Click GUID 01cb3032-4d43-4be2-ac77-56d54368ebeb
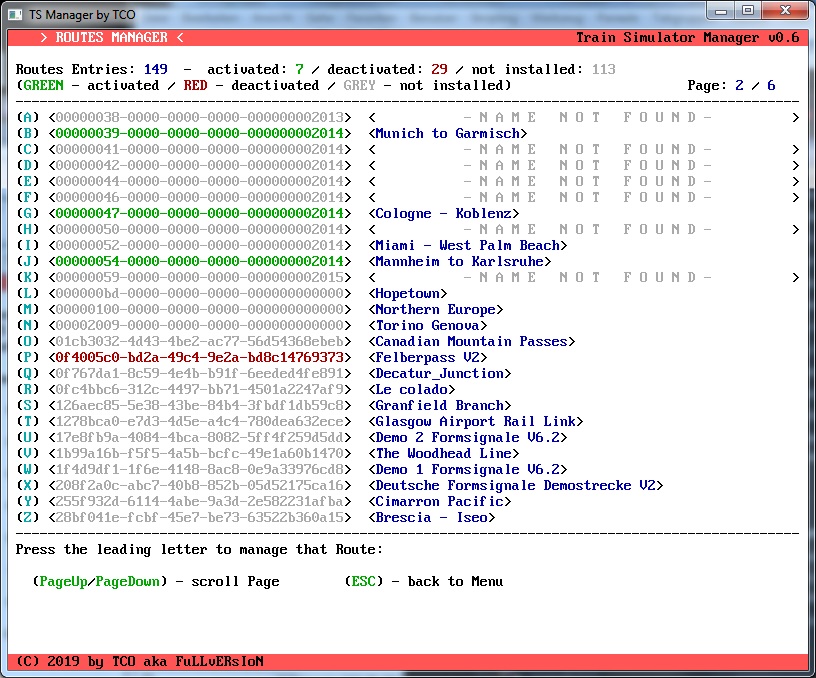 pyautogui.click(x=200, y=341)
